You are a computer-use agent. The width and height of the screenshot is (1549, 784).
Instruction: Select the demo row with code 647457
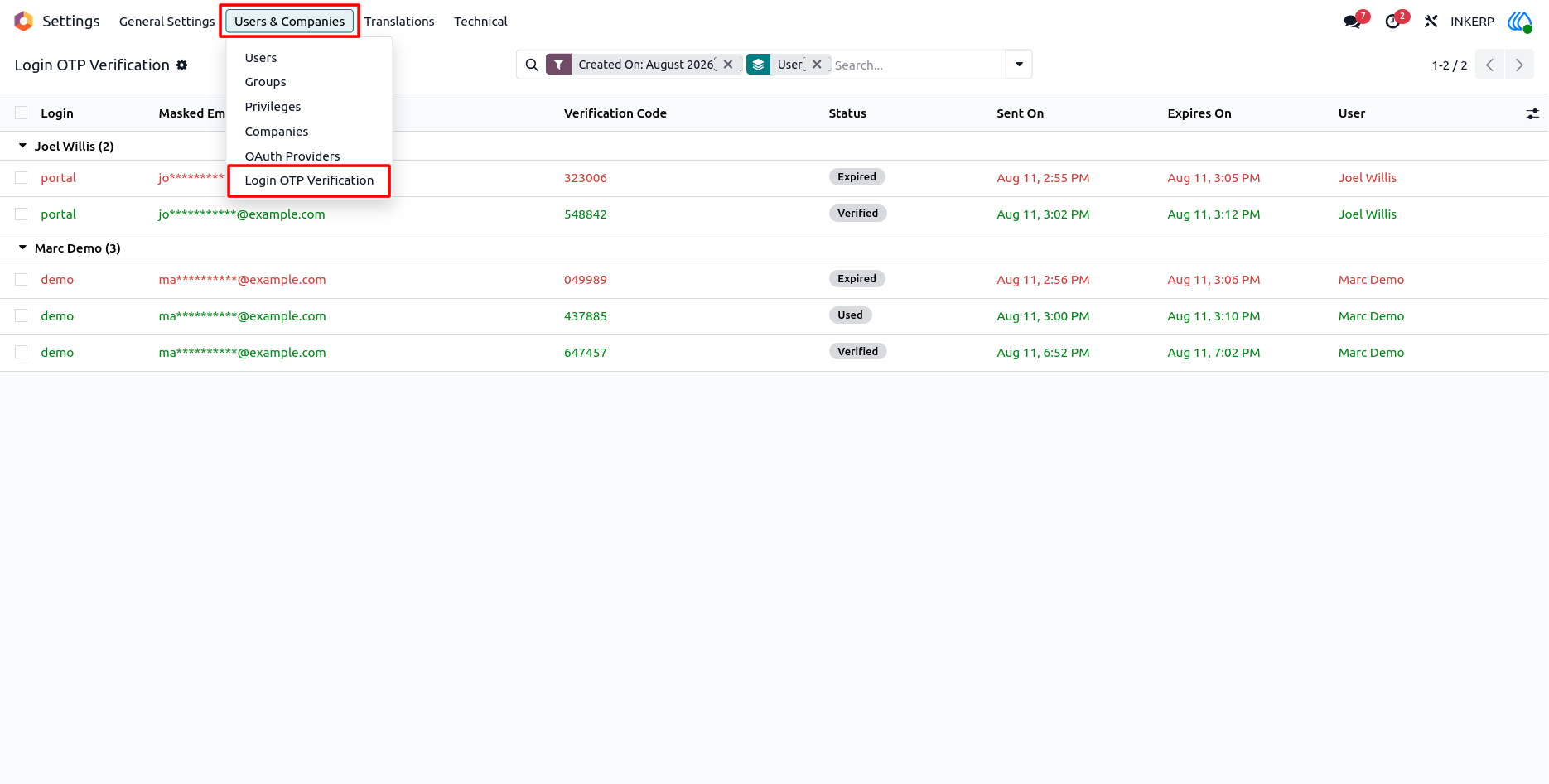click(22, 352)
